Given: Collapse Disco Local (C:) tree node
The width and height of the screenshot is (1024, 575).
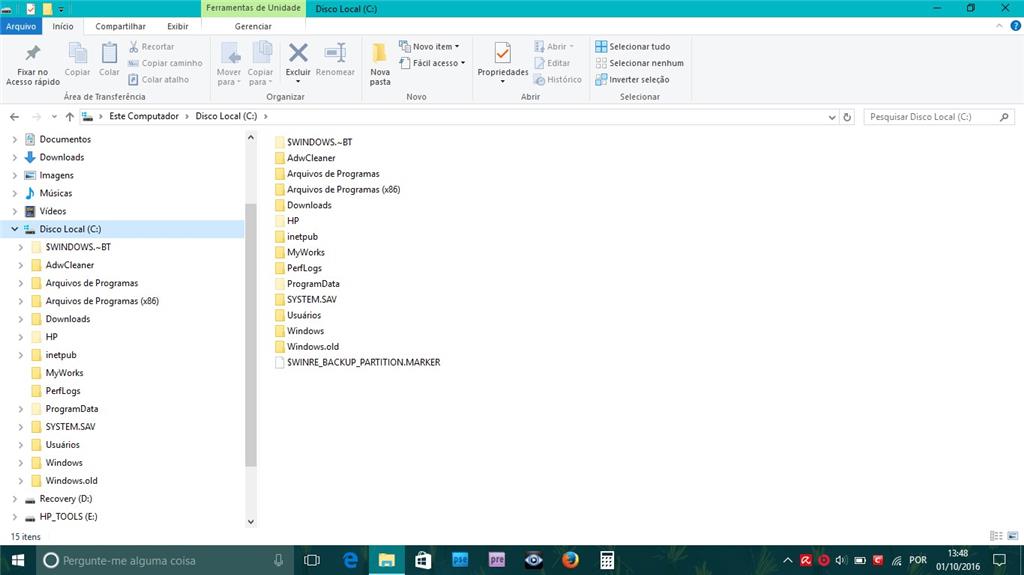Looking at the screenshot, I should [14, 229].
